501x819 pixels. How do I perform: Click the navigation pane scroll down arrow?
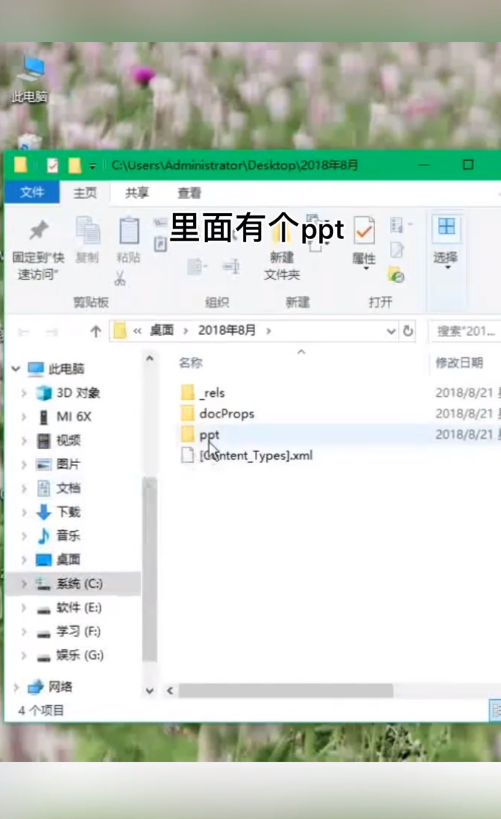point(149,691)
